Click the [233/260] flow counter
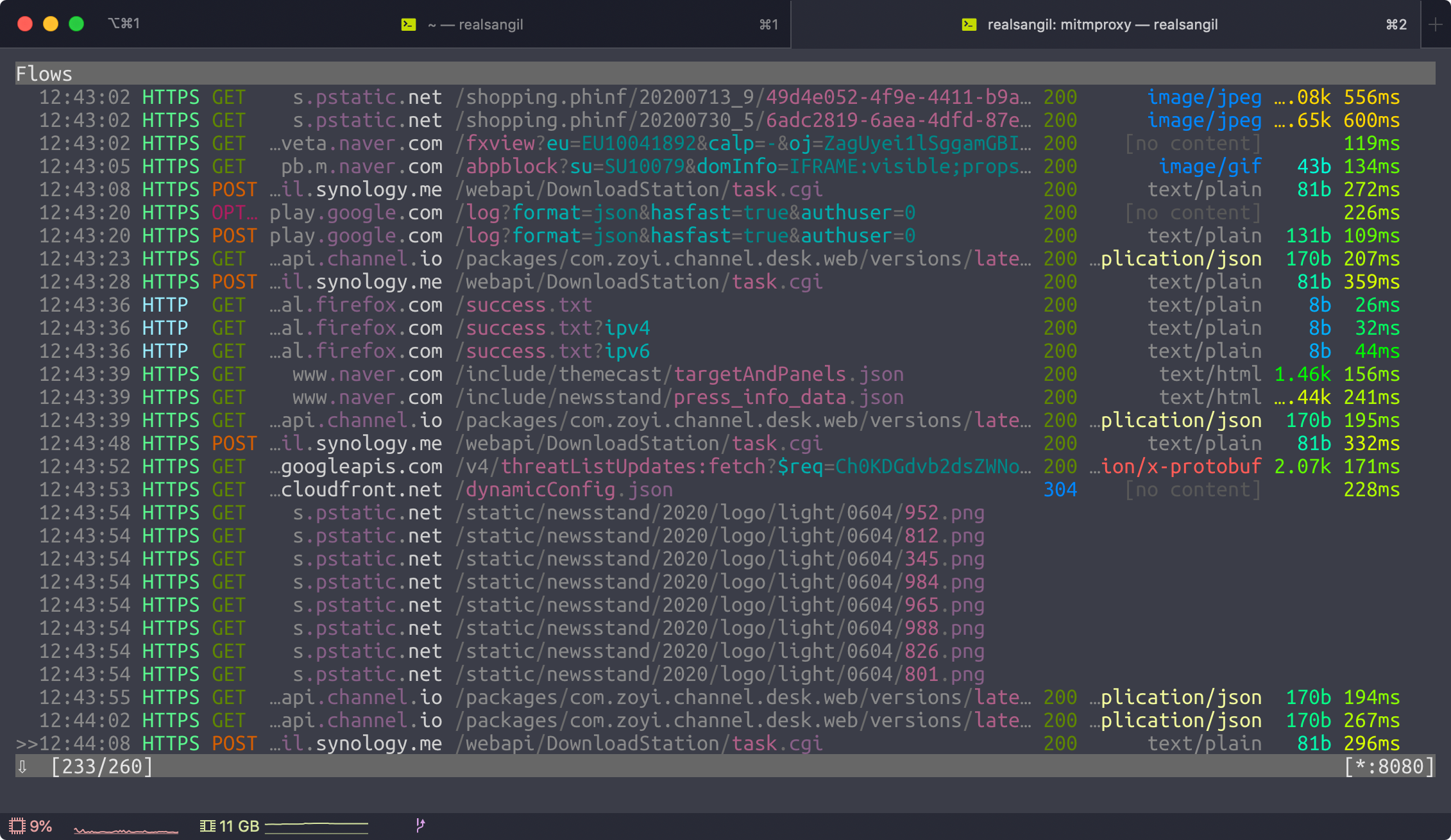1451x840 pixels. pos(101,766)
